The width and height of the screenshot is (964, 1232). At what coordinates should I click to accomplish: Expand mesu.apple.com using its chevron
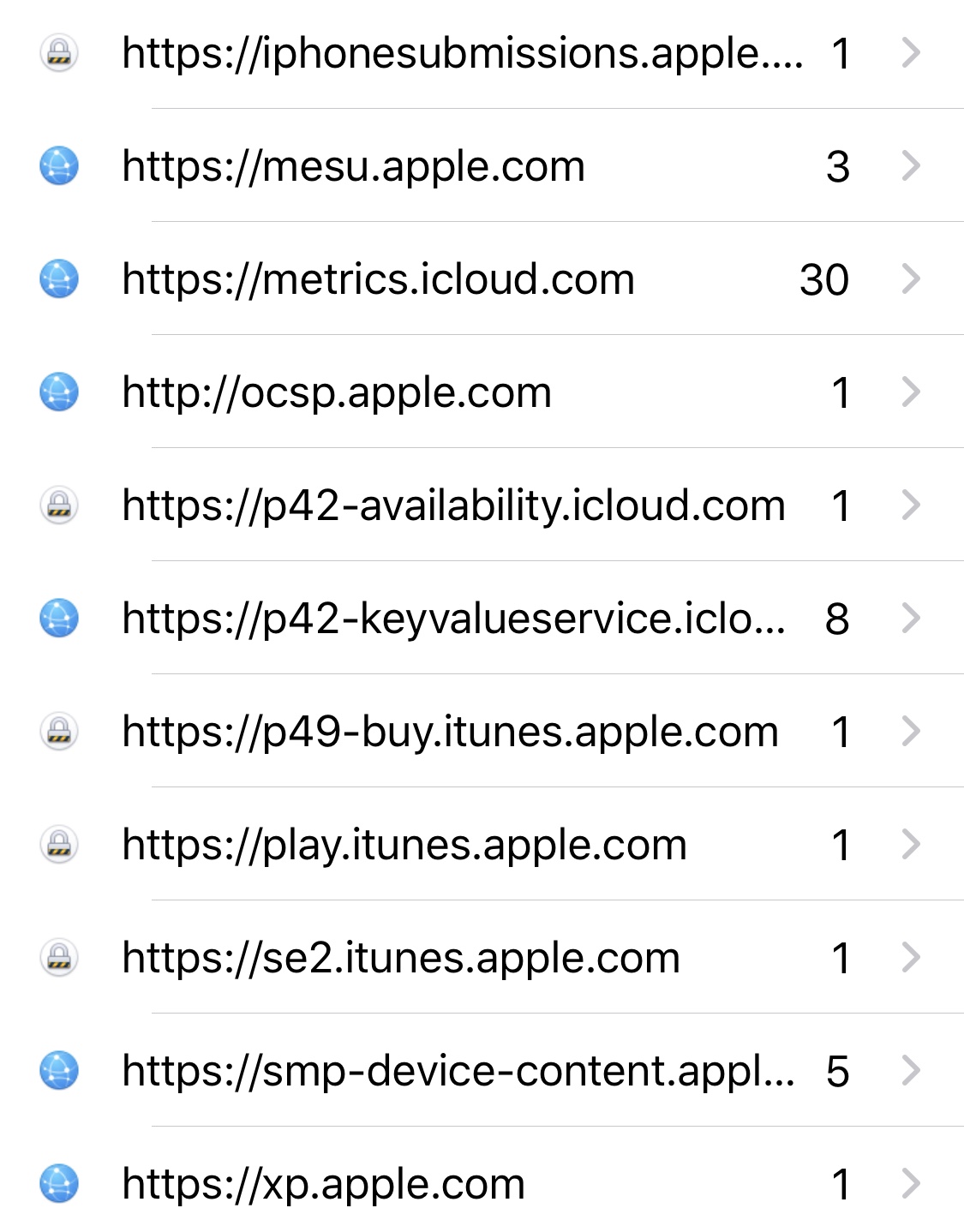click(x=911, y=166)
